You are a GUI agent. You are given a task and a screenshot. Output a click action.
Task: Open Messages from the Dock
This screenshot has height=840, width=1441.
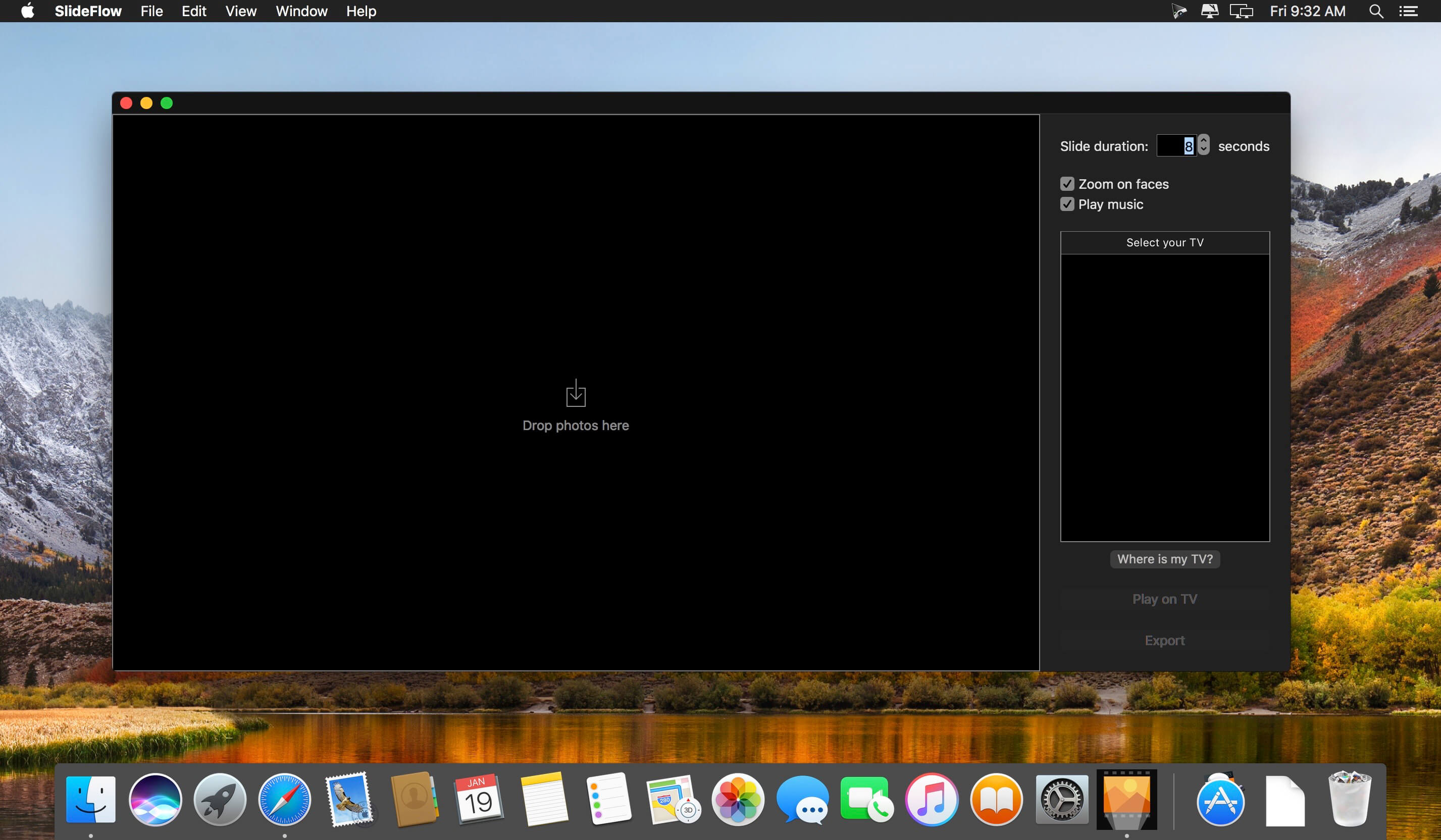pos(803,800)
